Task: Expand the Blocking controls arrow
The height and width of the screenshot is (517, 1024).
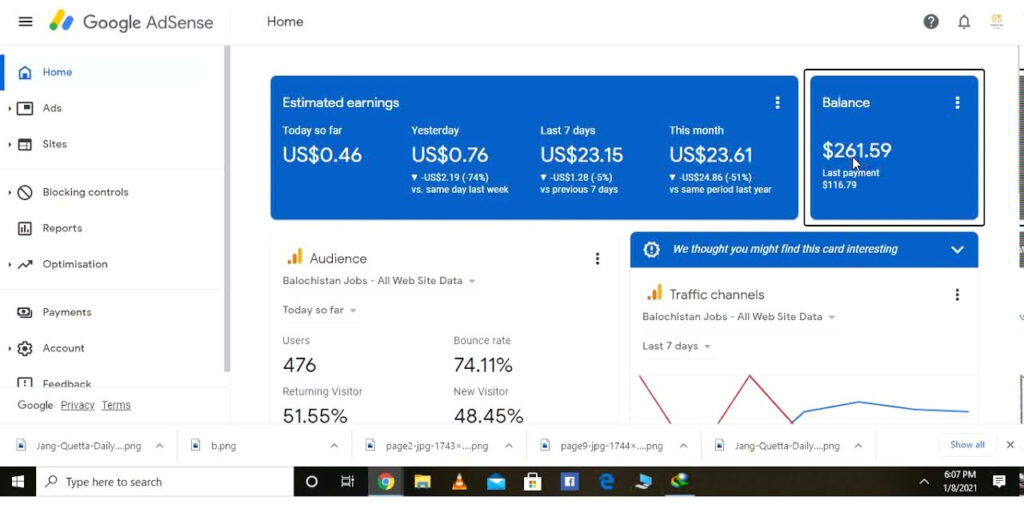Action: click(x=9, y=193)
